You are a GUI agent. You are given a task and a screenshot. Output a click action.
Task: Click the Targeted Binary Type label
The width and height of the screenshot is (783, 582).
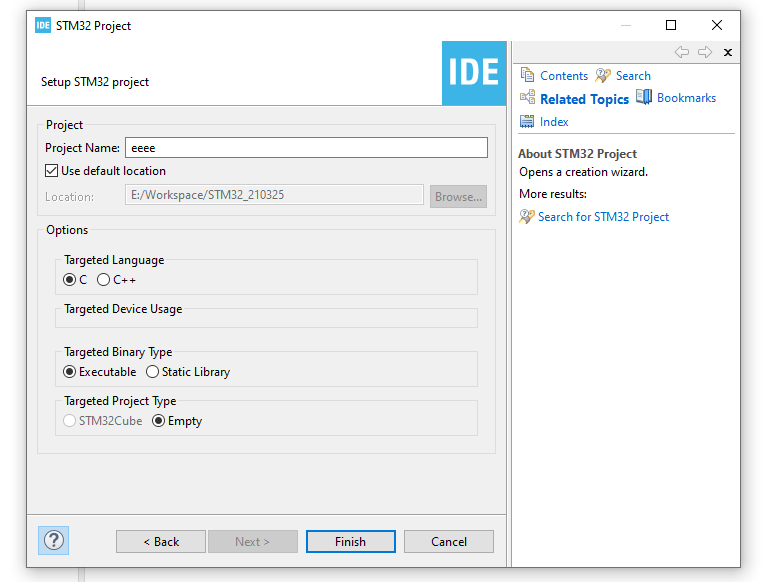click(x=118, y=352)
